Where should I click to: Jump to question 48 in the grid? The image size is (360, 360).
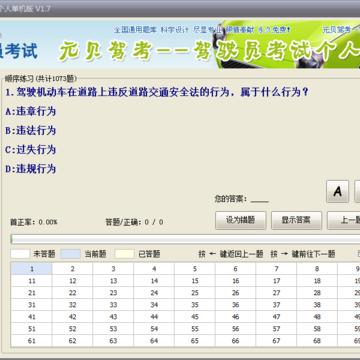[x=317, y=317]
